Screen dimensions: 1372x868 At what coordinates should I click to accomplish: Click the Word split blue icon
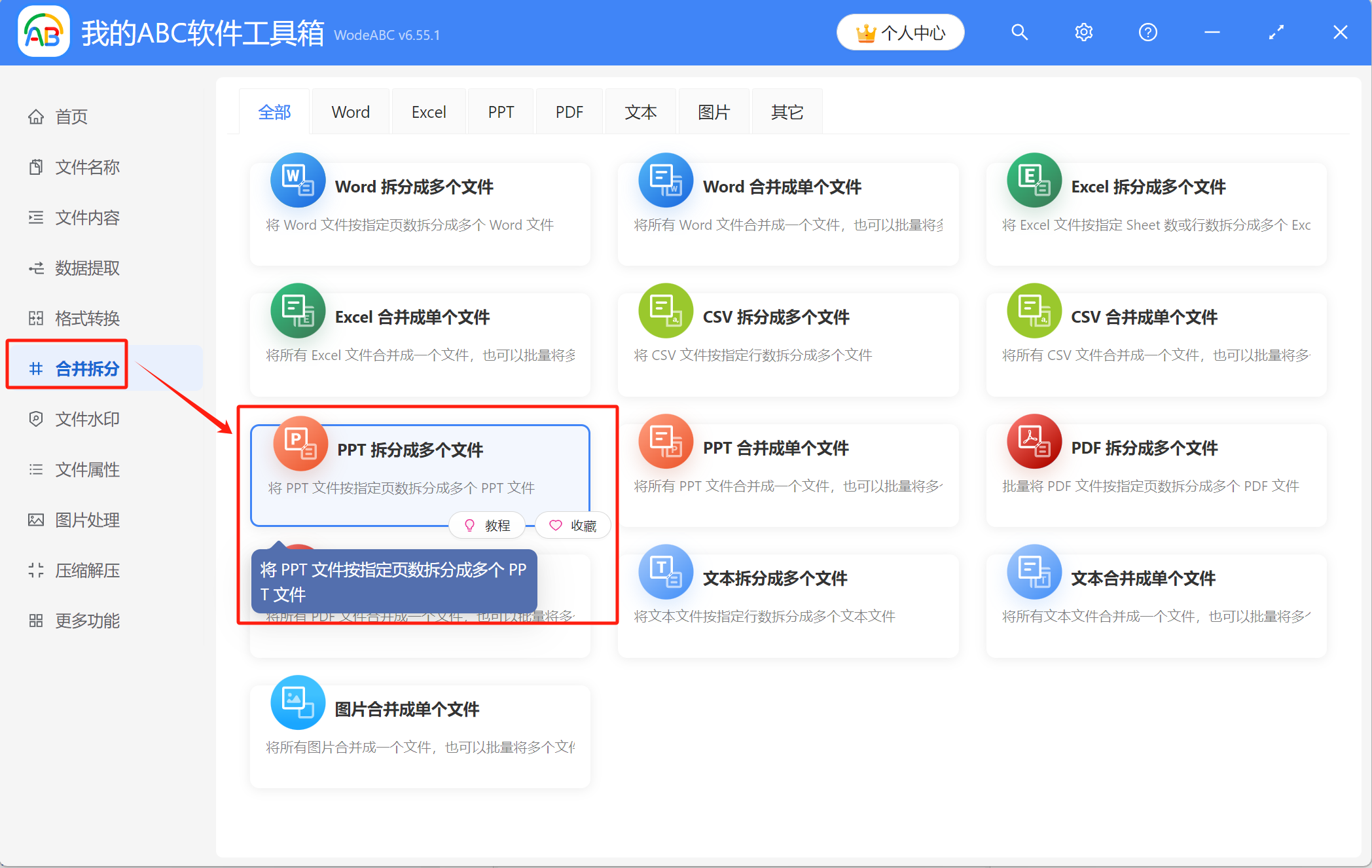coord(298,180)
